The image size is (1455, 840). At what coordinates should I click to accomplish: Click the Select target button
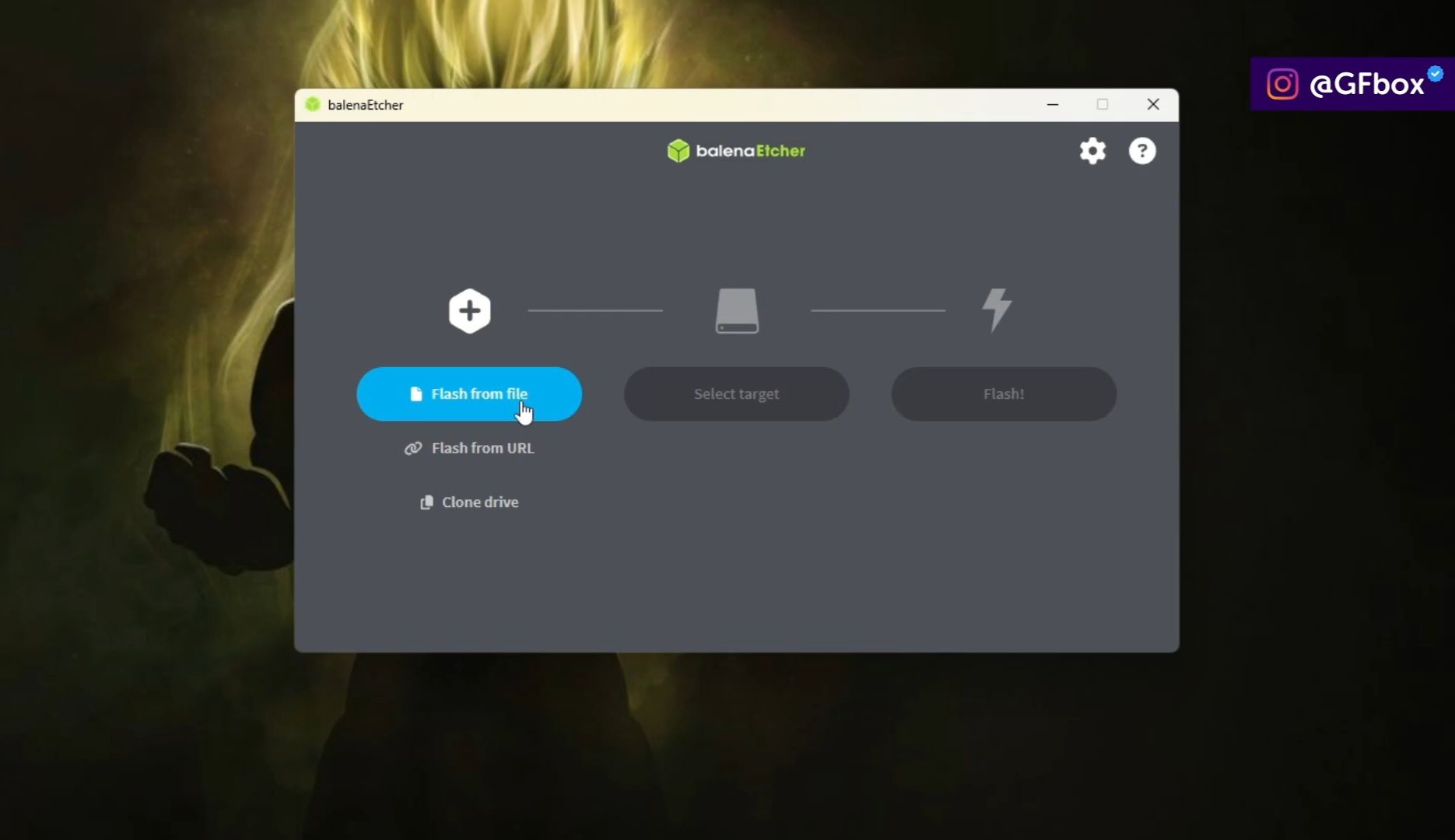[736, 394]
